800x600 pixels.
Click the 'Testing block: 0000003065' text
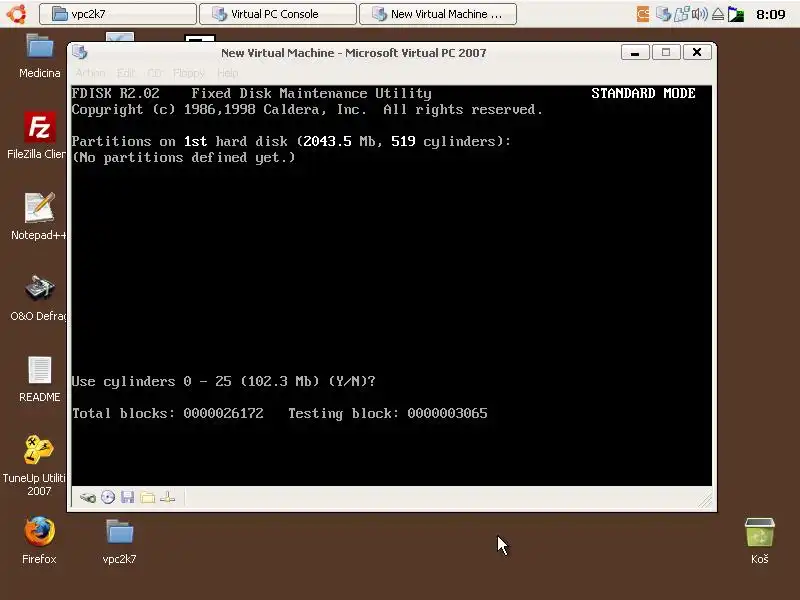388,413
